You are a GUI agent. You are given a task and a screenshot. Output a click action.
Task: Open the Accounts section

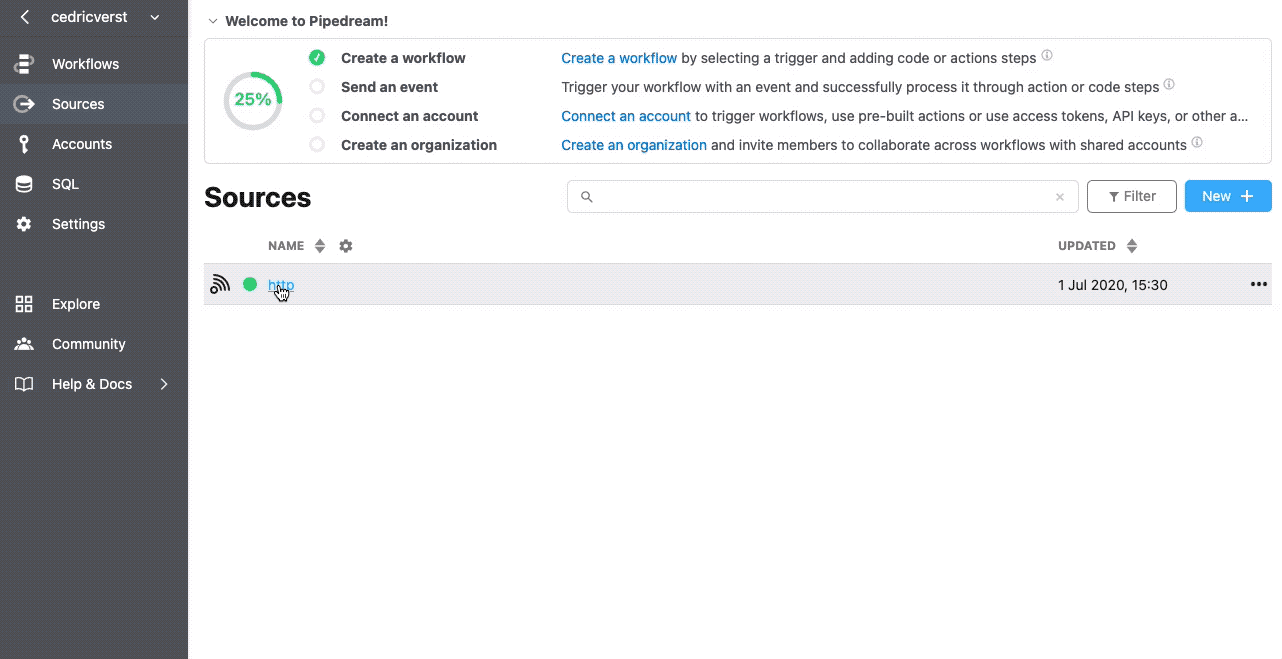click(81, 143)
